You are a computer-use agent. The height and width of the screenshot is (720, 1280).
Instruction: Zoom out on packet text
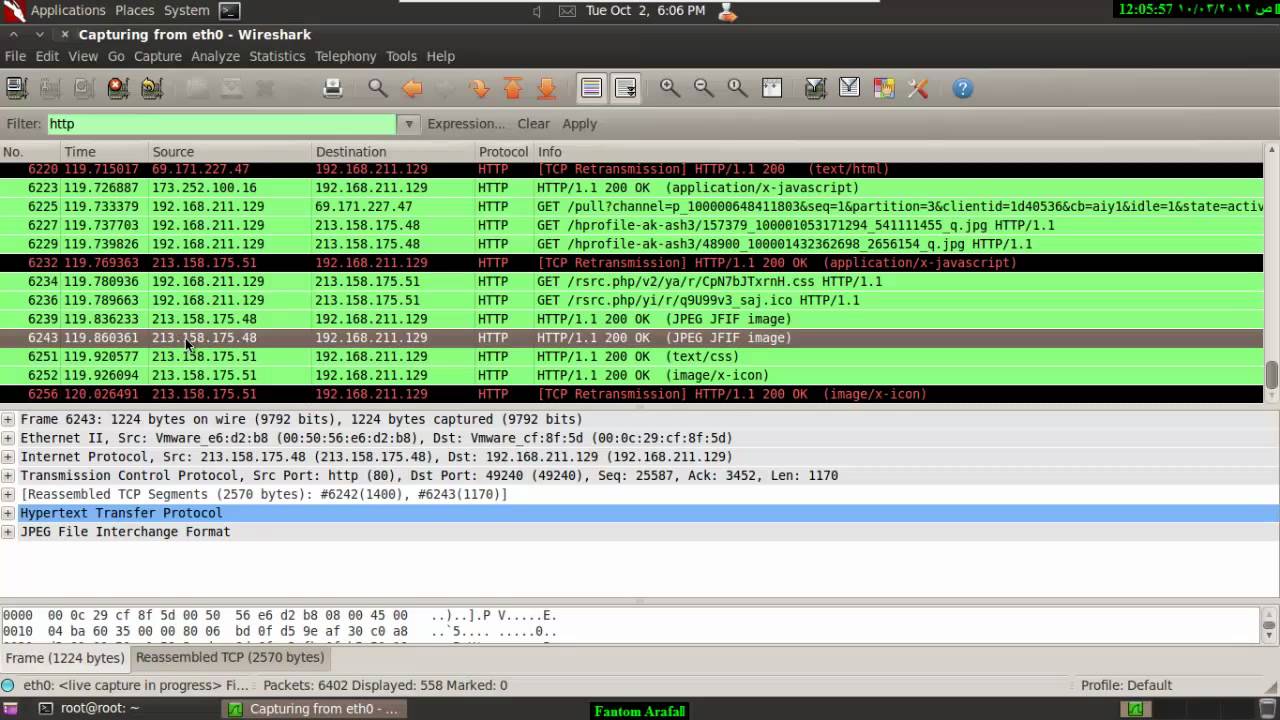[x=704, y=88]
